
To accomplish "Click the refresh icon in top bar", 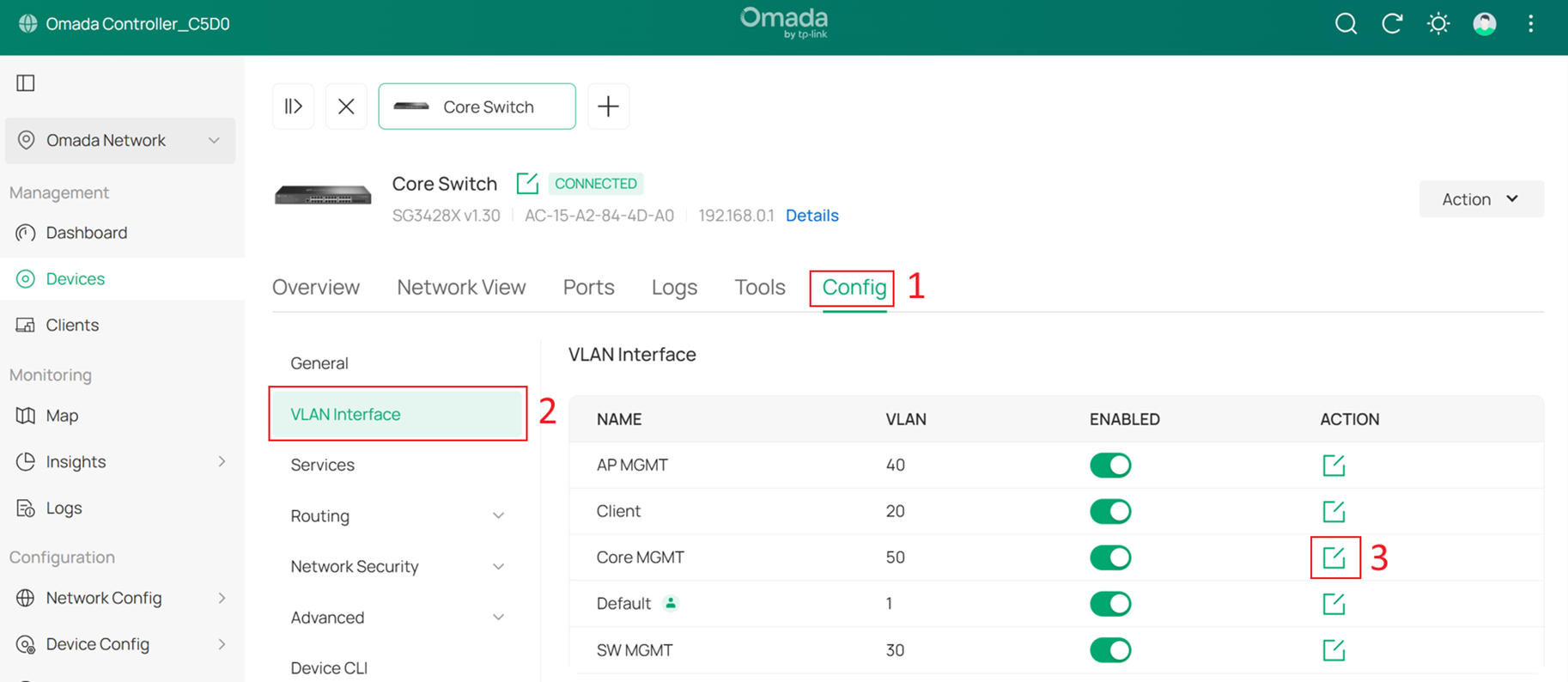I will coord(1392,24).
